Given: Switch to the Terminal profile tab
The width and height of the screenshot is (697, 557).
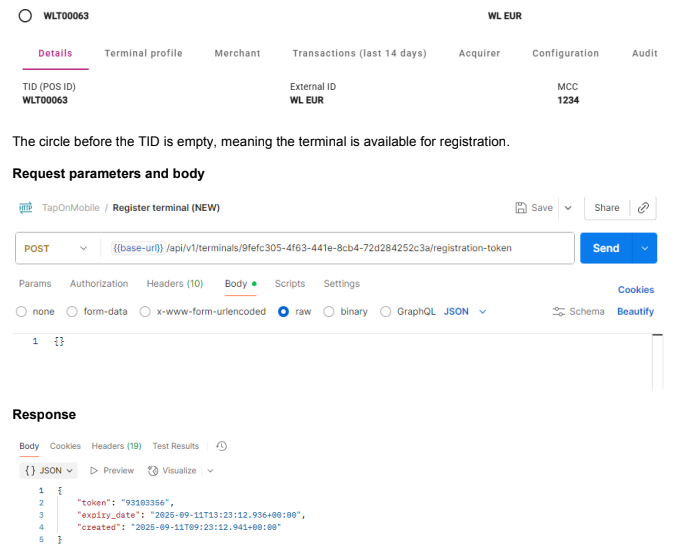Looking at the screenshot, I should click(143, 53).
